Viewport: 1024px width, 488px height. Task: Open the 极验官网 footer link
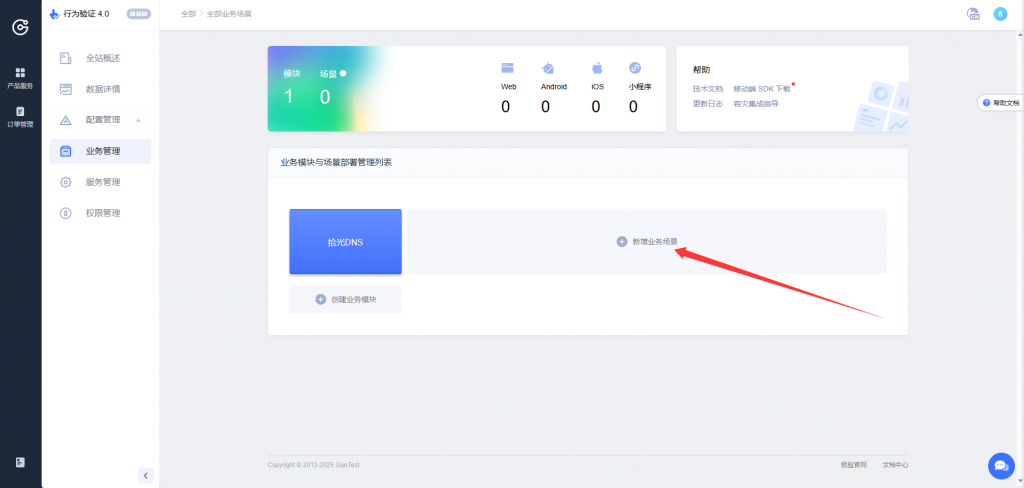[854, 465]
